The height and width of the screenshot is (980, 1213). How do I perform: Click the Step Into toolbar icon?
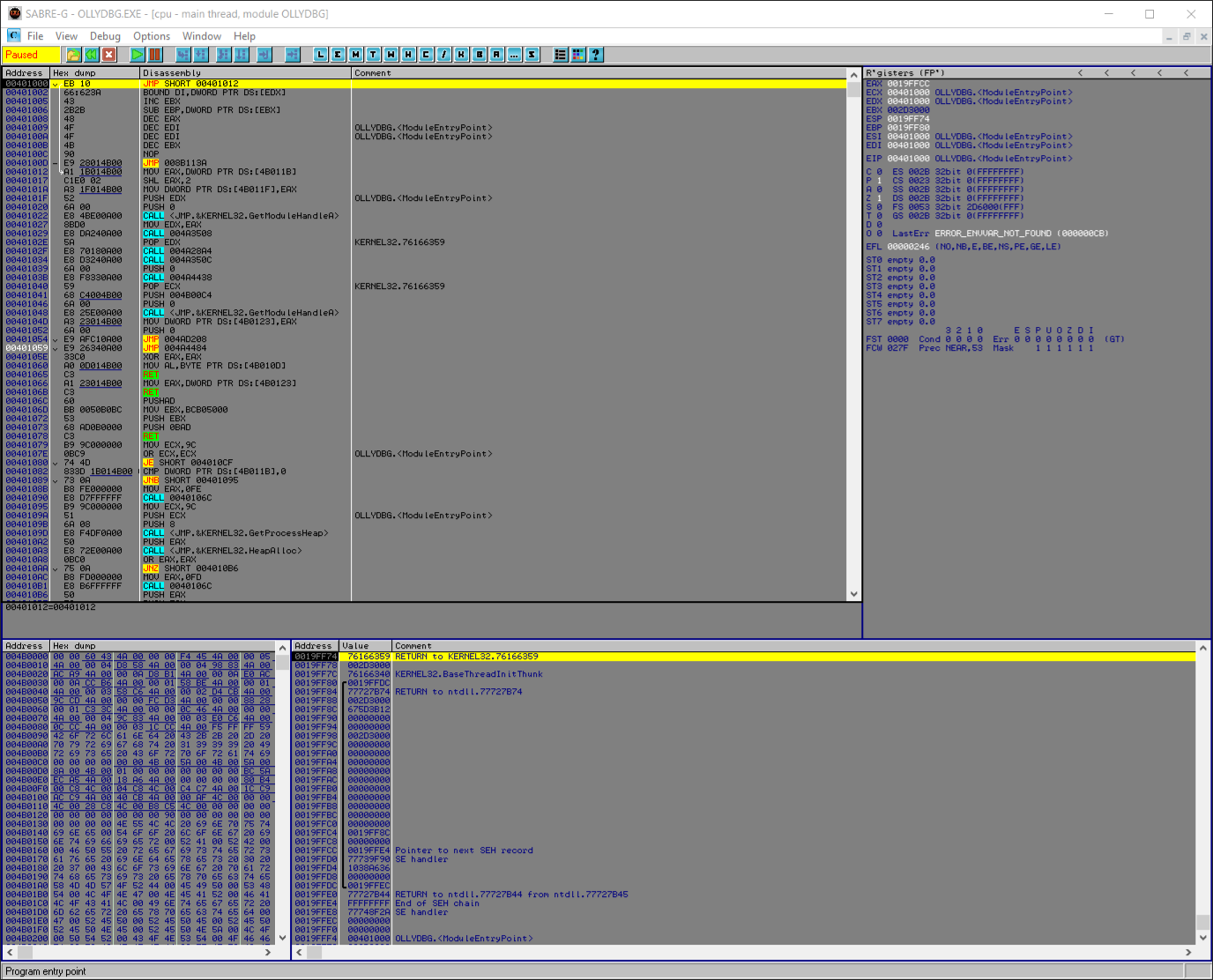[183, 55]
